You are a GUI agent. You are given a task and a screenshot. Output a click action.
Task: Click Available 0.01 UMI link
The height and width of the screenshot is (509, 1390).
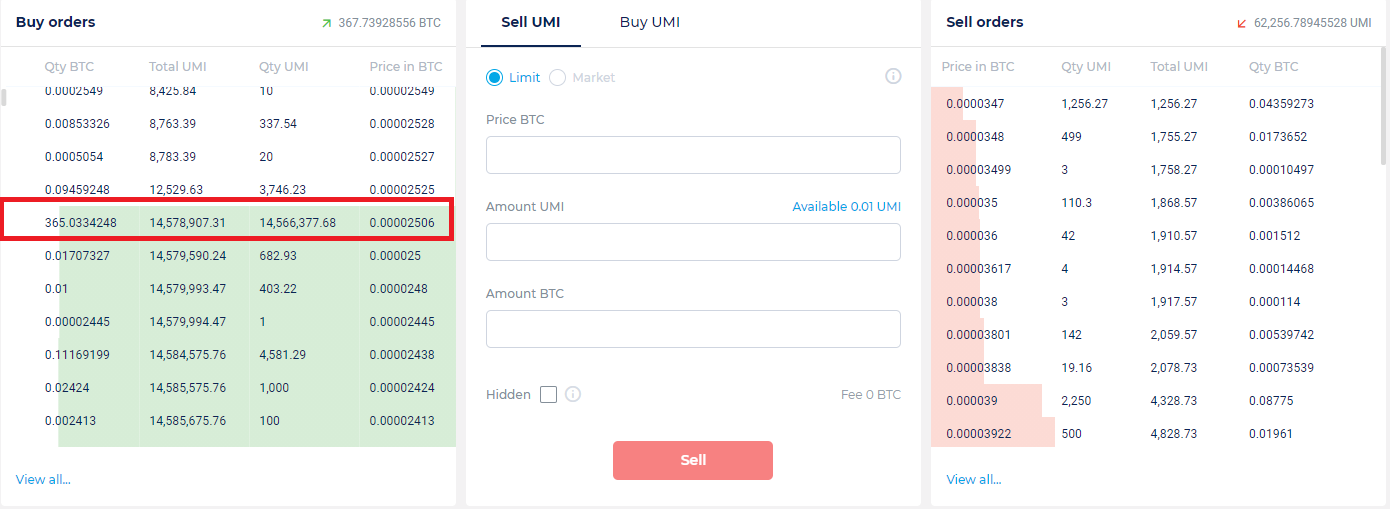(x=846, y=207)
